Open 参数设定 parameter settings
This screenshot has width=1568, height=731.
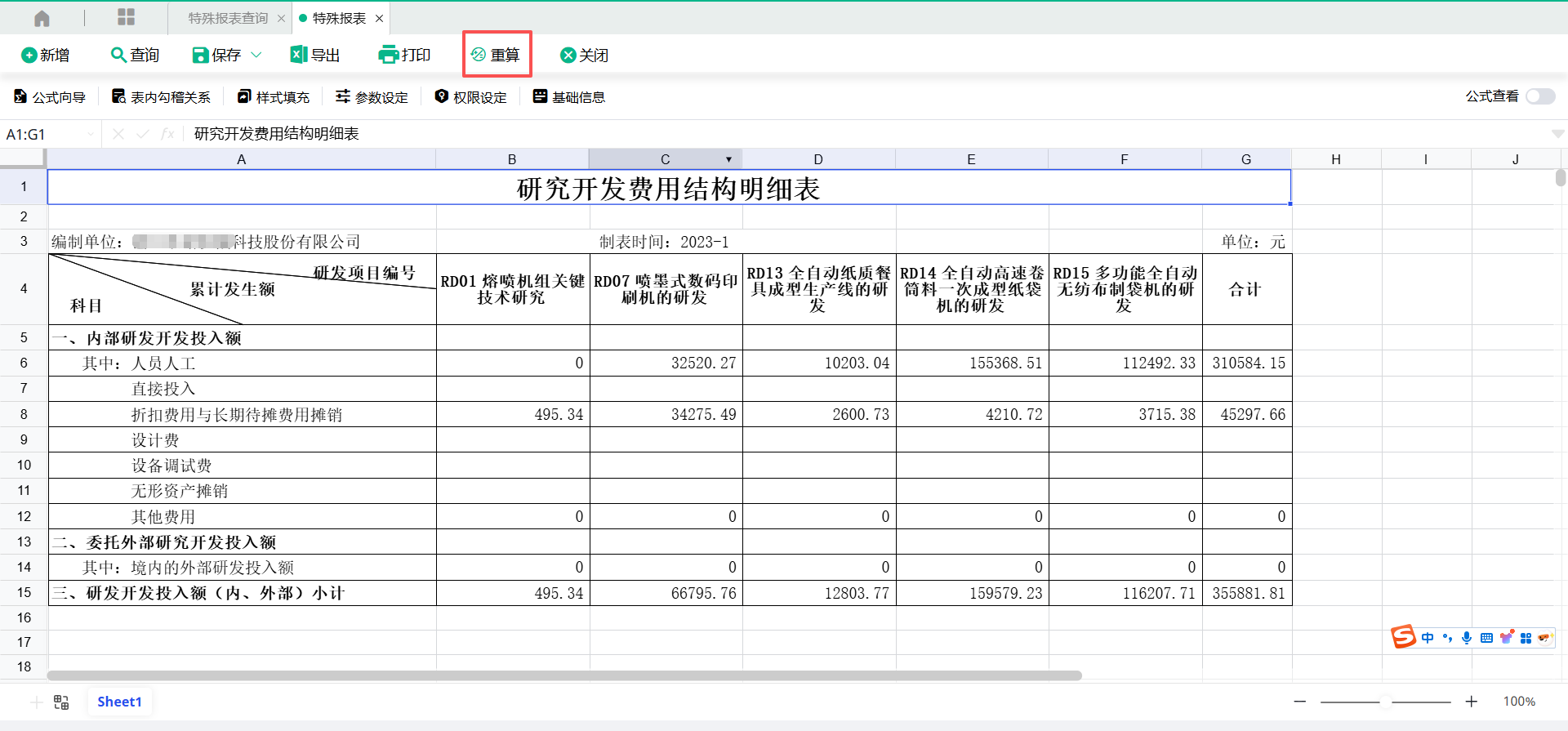click(372, 97)
